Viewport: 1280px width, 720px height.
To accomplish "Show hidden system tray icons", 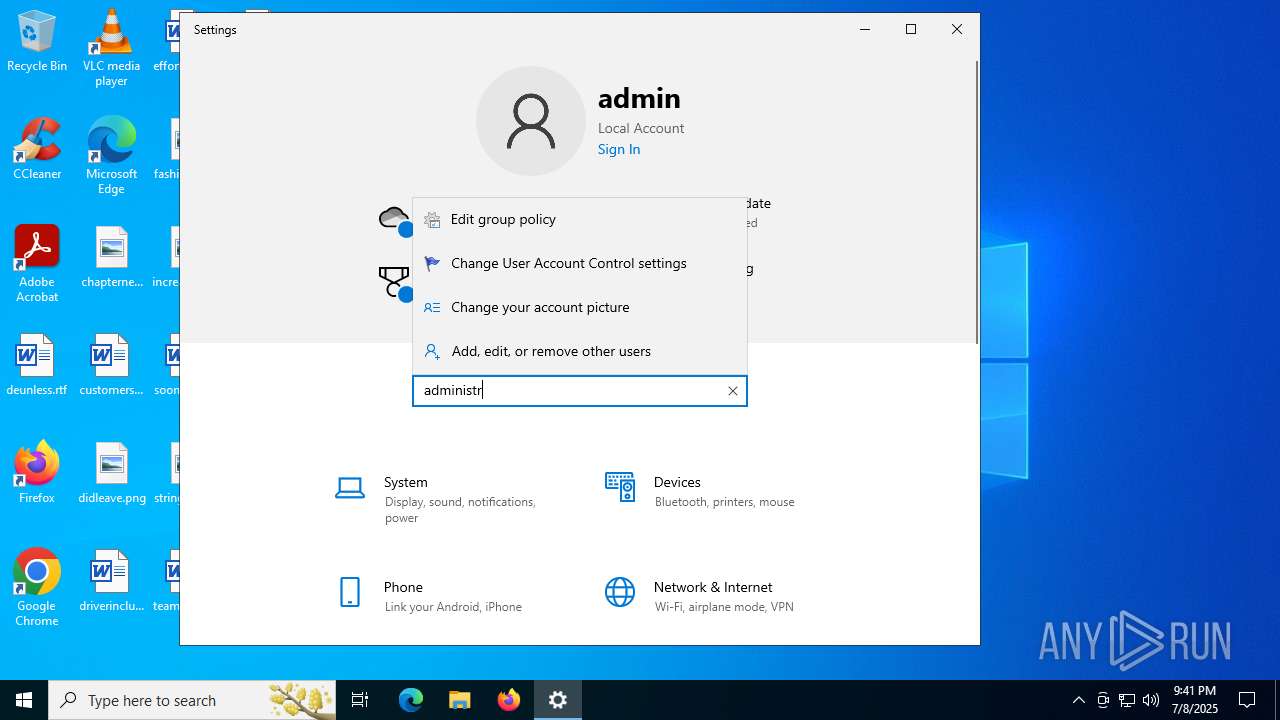I will 1078,700.
